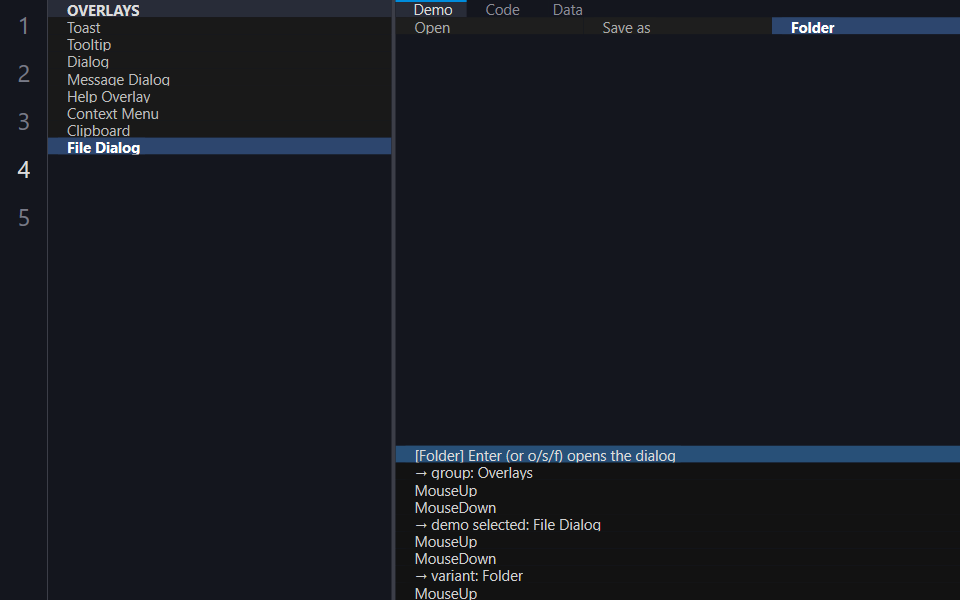This screenshot has height=600, width=960.
Task: Click the 'demo selected: File Dialog' log entry
Action: [678, 524]
